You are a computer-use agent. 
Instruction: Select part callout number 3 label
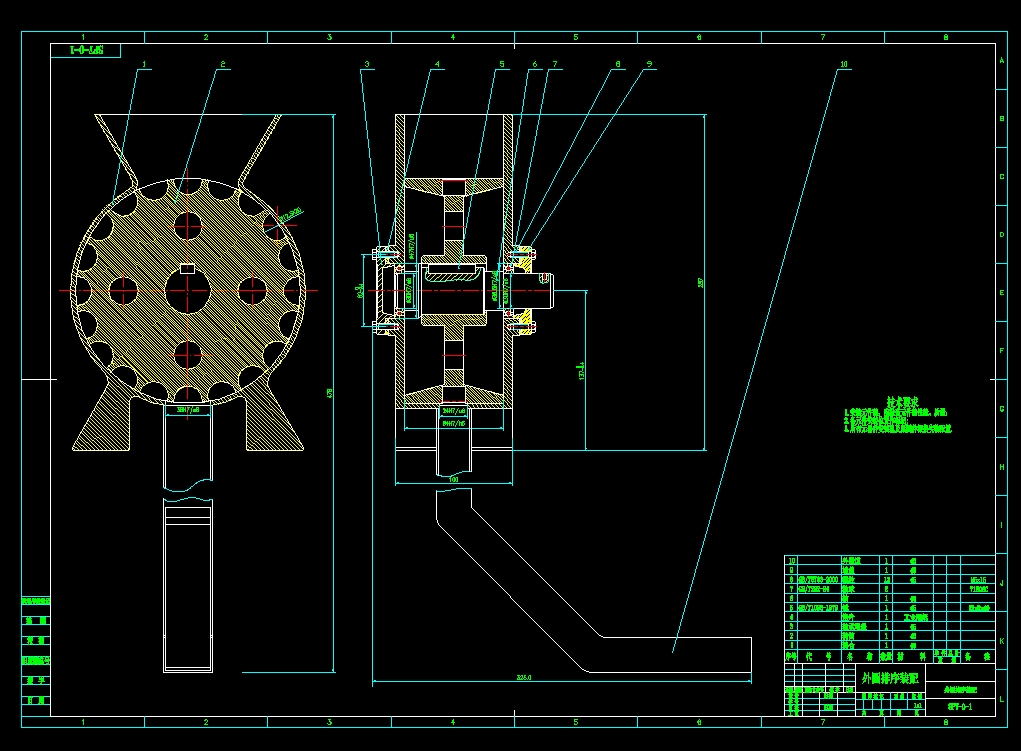point(367,64)
